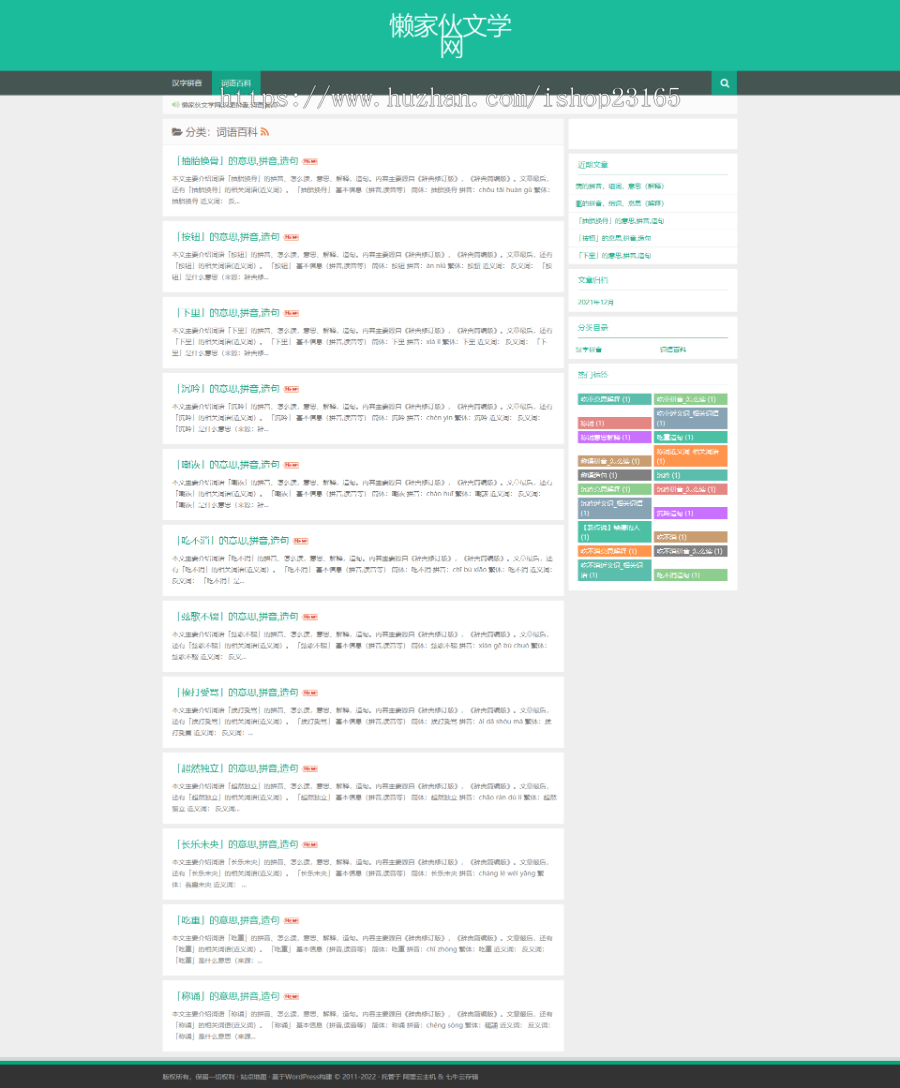
Task: Click the folder icon before 分类: 词语百科
Action: tap(177, 132)
